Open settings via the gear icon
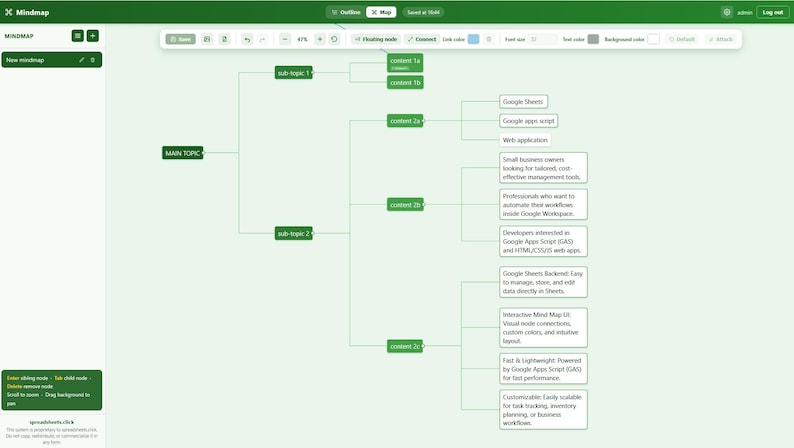 coord(727,12)
